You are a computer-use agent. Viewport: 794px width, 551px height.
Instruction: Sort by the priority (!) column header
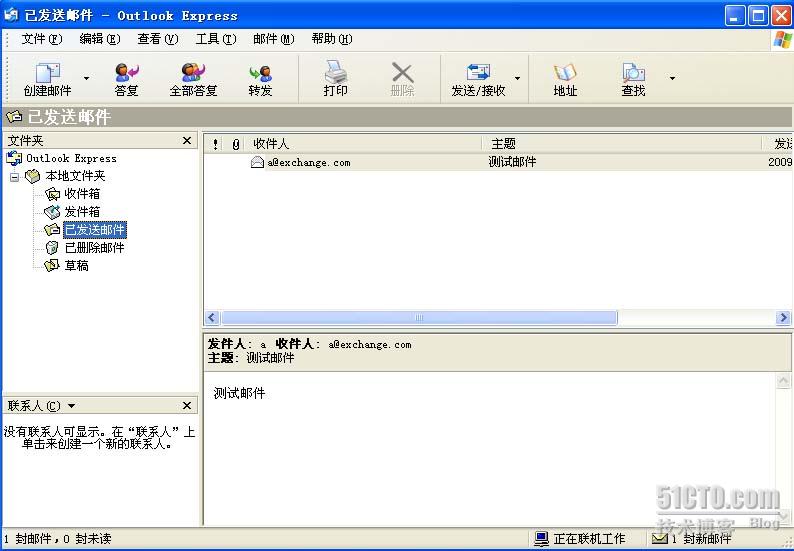(x=215, y=144)
